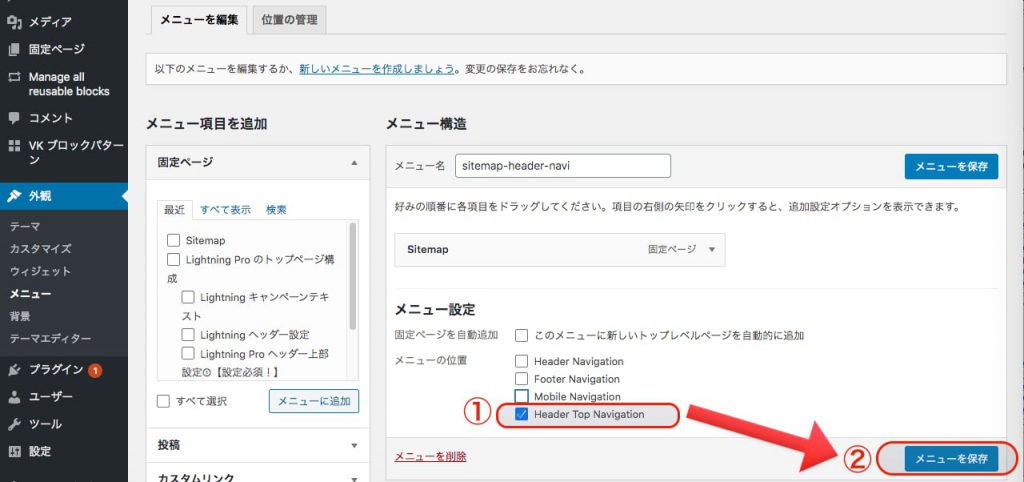Viewport: 1024px width, 482px height.
Task: Switch to the メニューを編集 tab
Action: pos(199,20)
